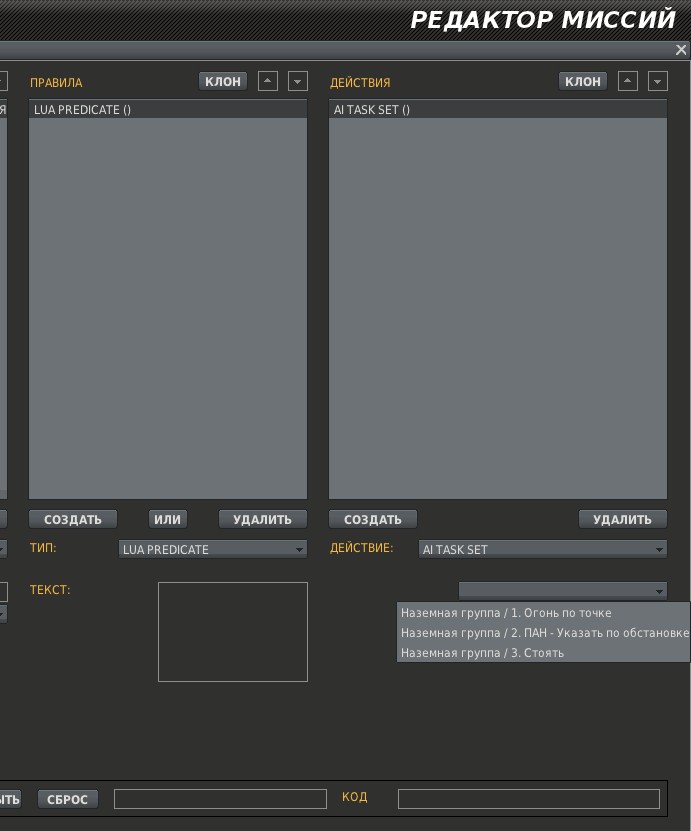The height and width of the screenshot is (831, 691).
Task: Open the ДЕЙСТВИЕ dropdown AI TASK SET
Action: pos(543,550)
